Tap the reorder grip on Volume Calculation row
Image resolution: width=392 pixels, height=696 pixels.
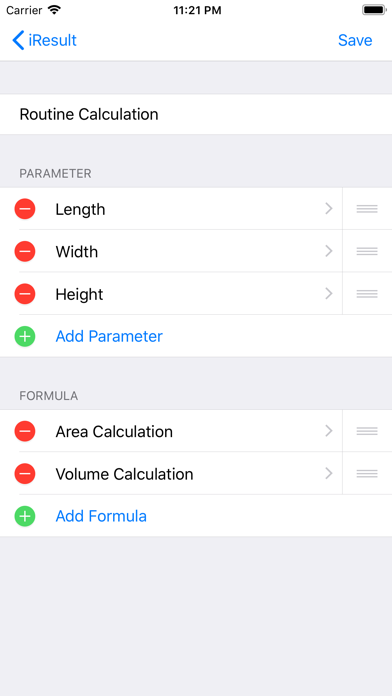point(367,474)
